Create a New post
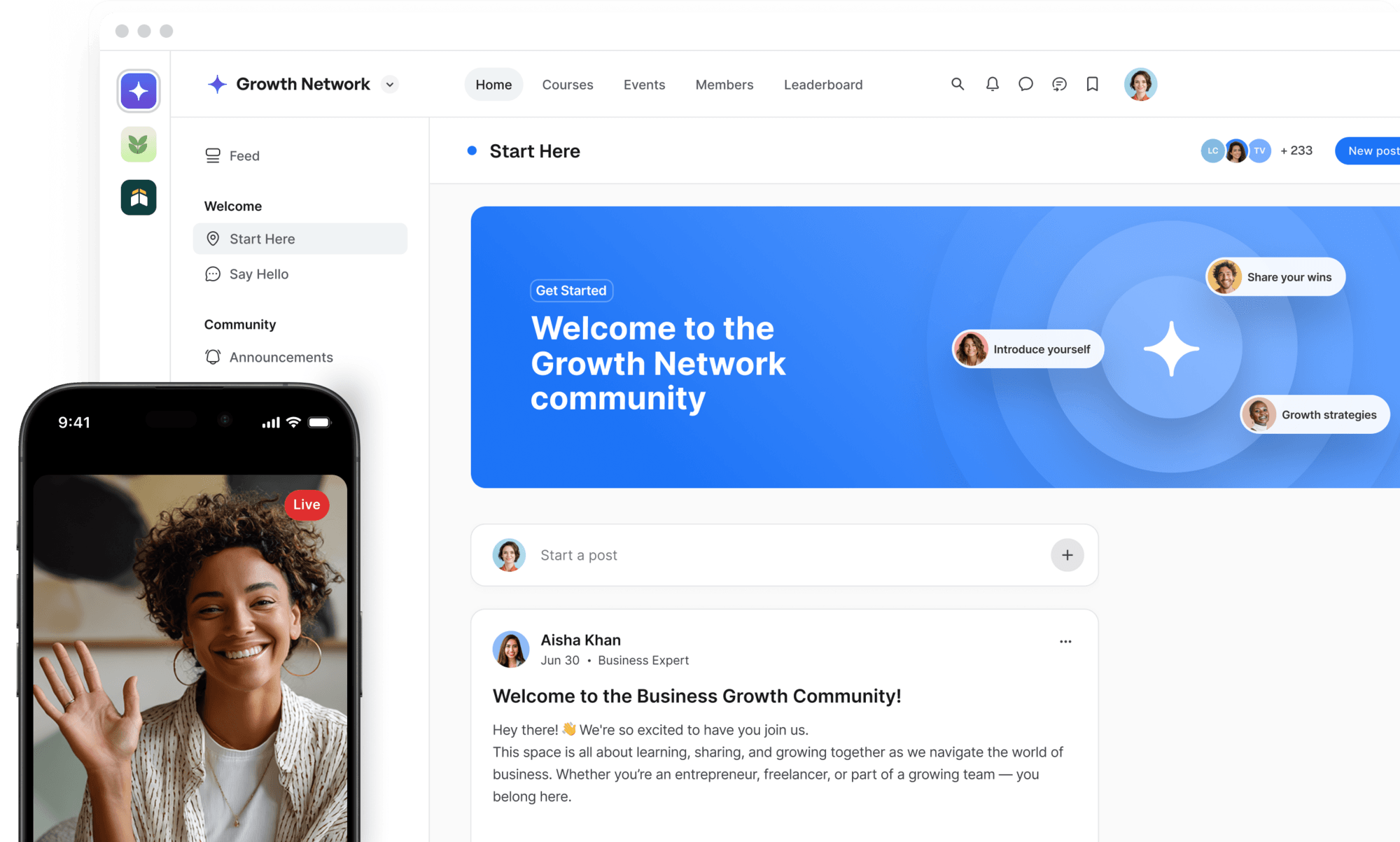 click(x=1368, y=150)
